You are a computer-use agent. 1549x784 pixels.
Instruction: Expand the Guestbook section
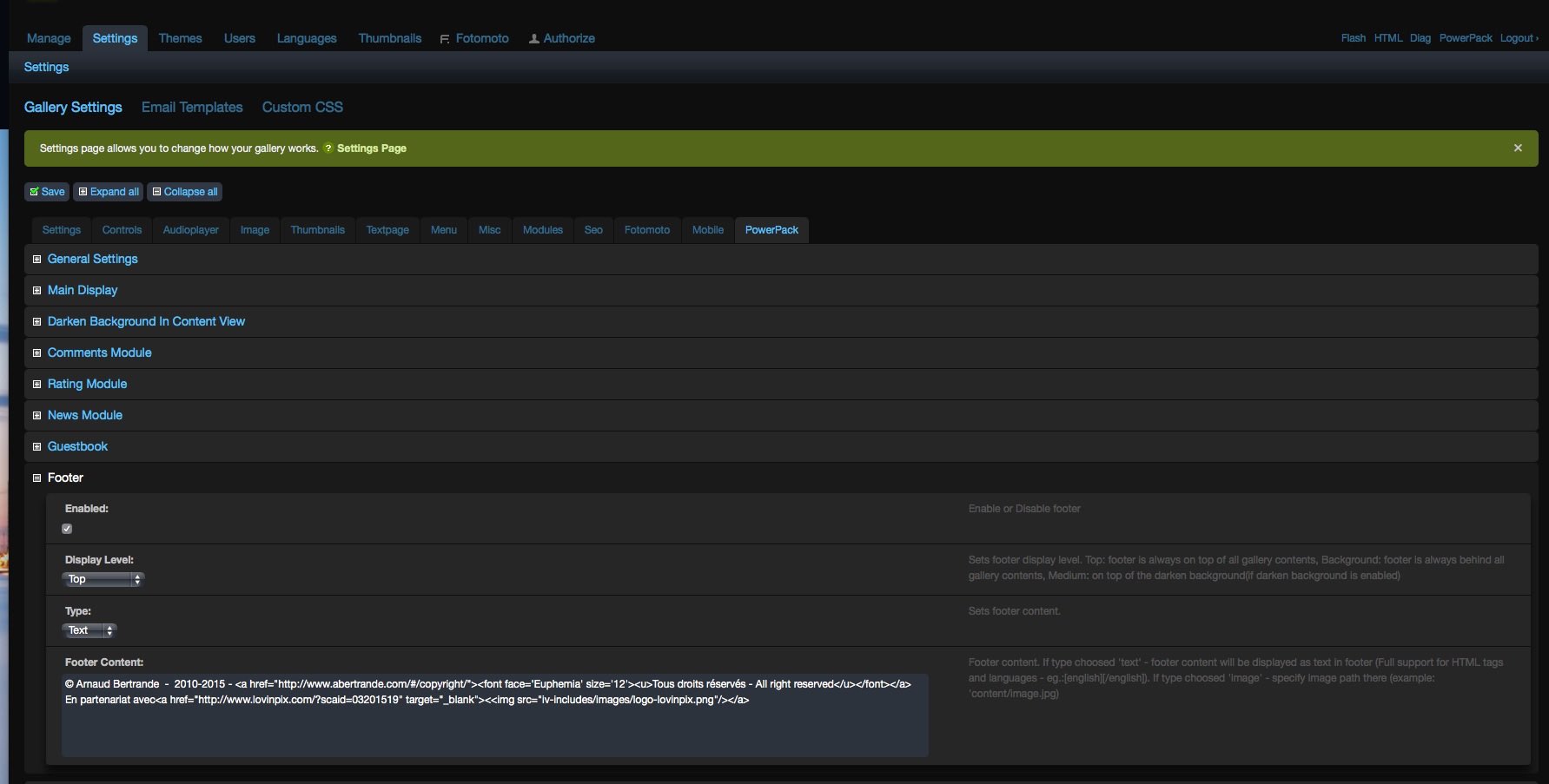[x=77, y=446]
